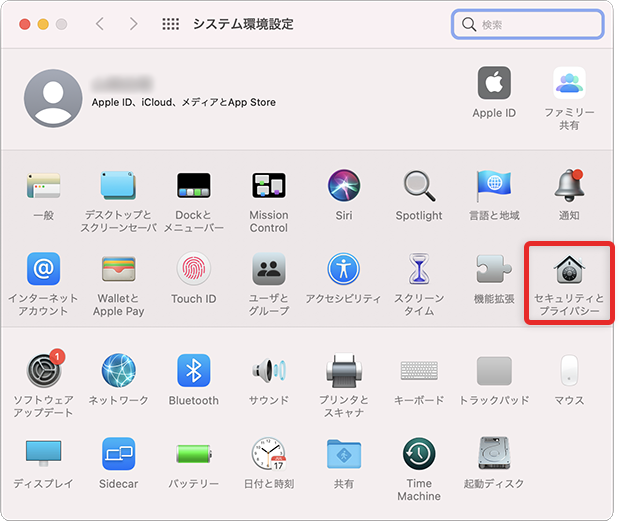Minimize window with the yellow button
Image resolution: width=620 pixels, height=521 pixels.
point(43,24)
